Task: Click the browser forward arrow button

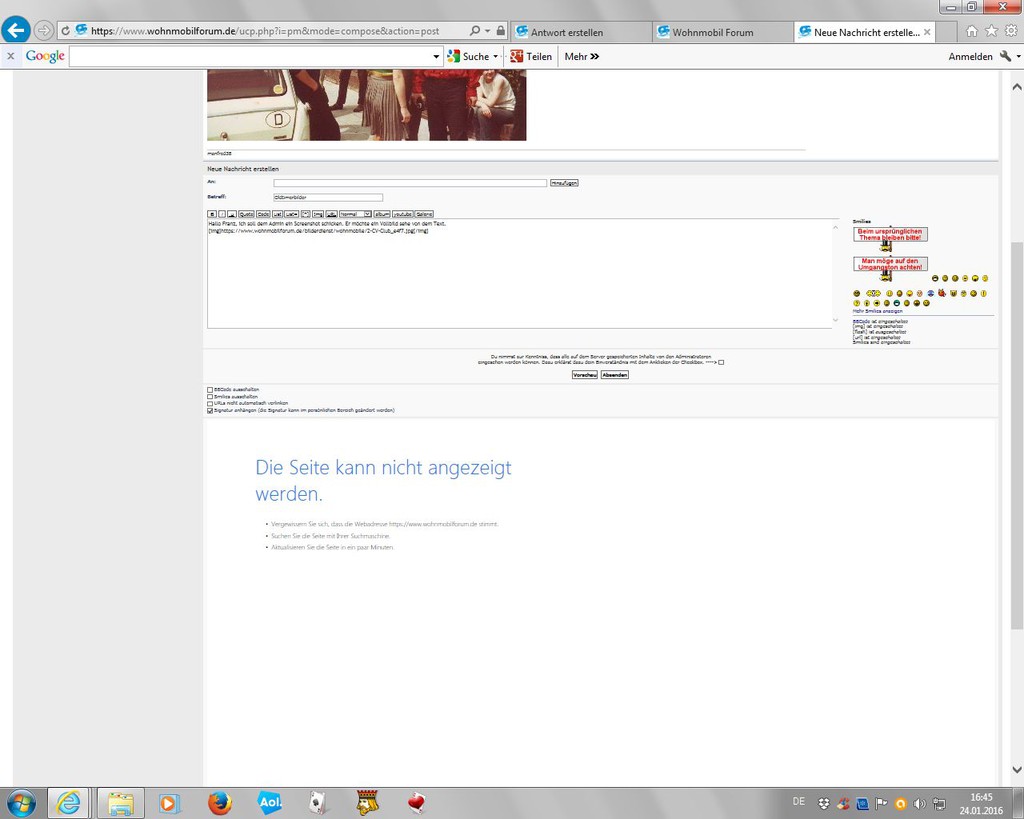Action: (x=44, y=30)
